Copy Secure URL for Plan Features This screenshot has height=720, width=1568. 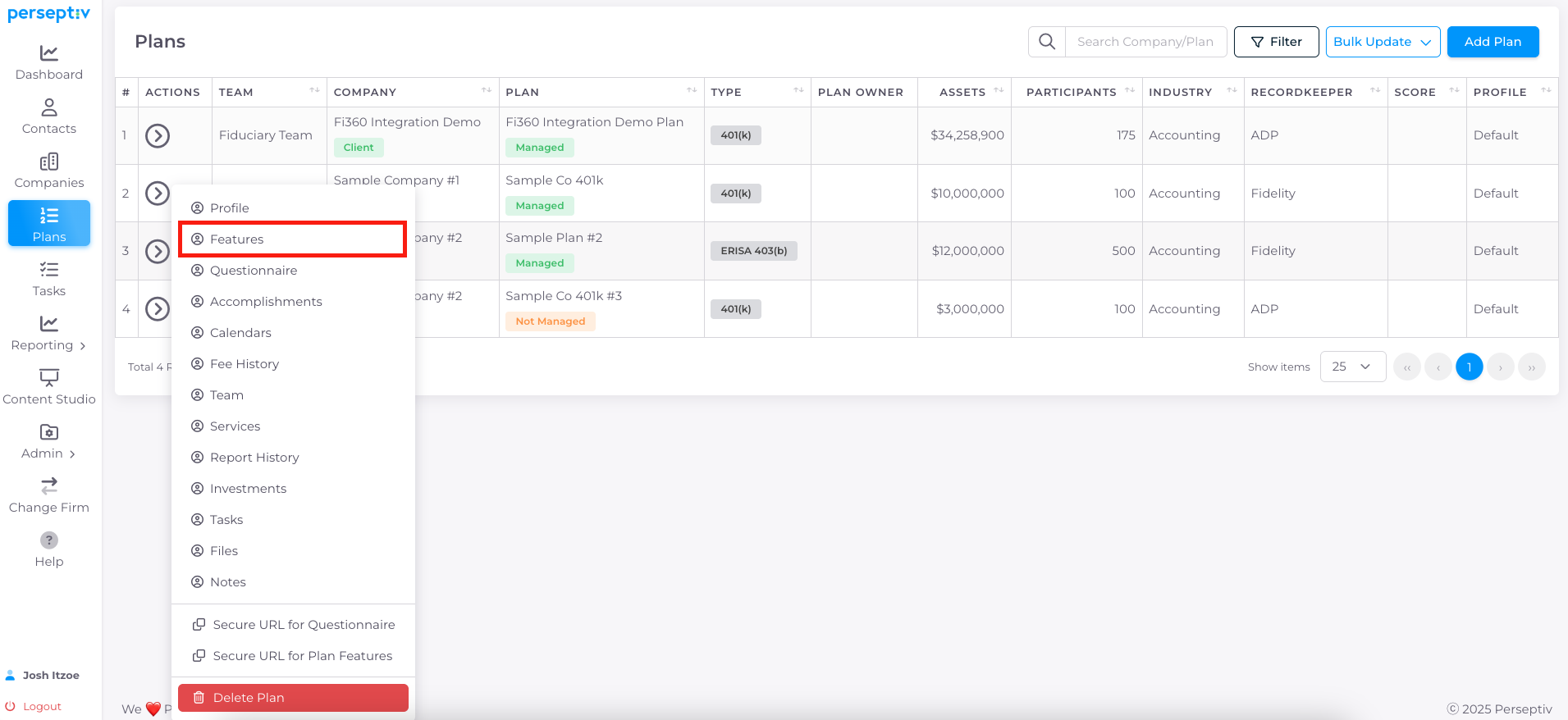point(293,656)
